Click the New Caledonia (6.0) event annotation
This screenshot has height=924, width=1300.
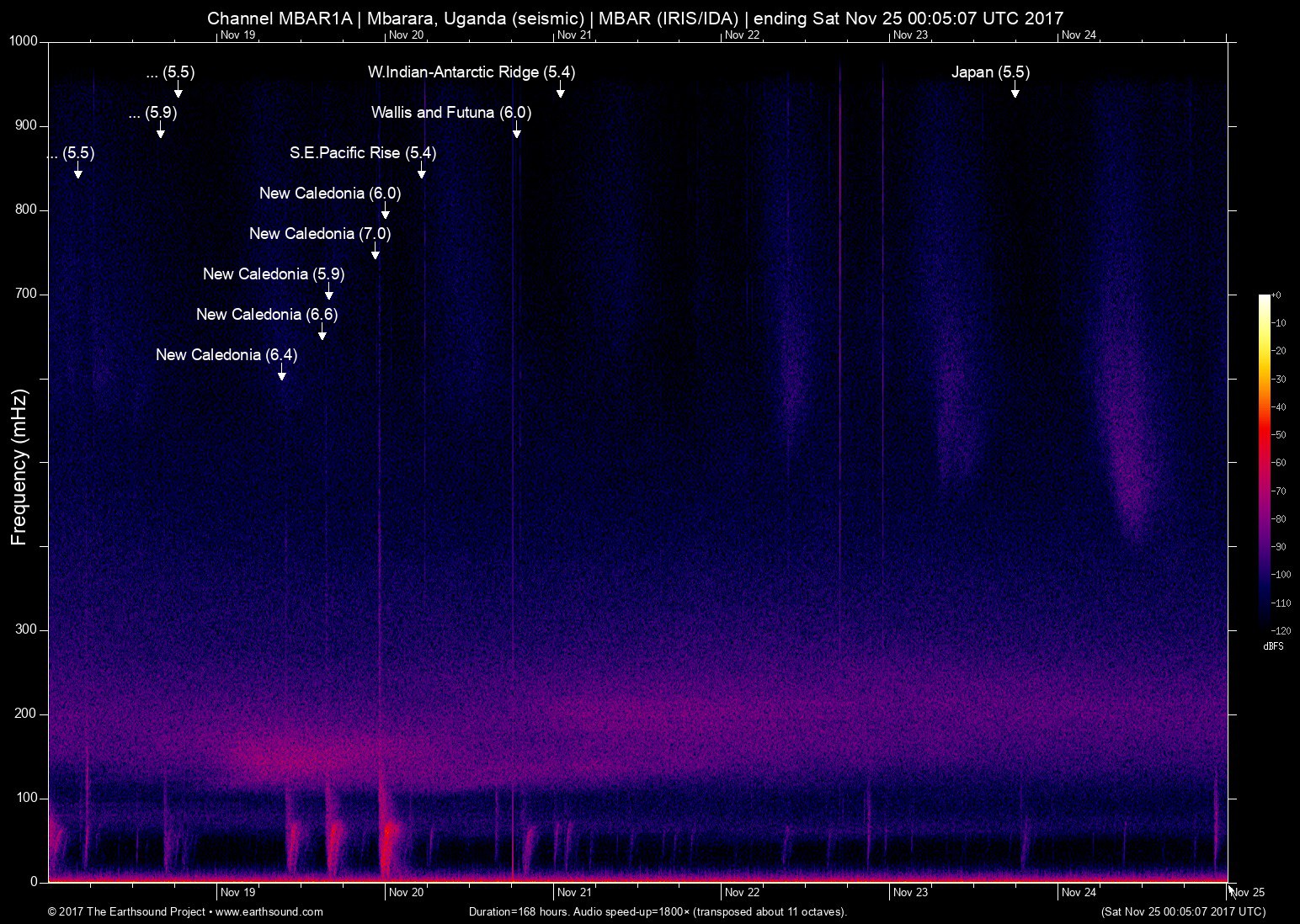331,193
